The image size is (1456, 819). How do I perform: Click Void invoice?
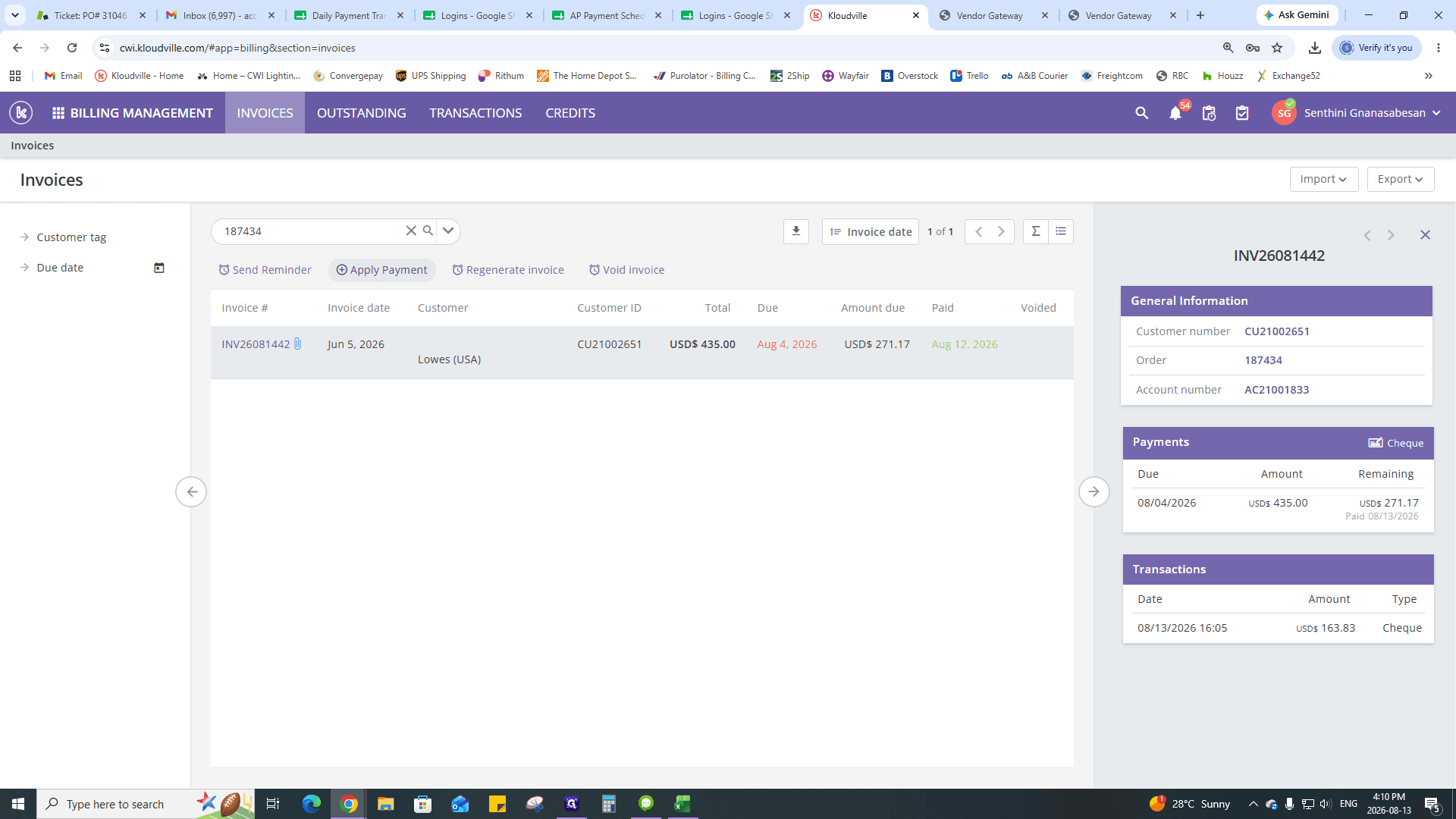626,270
